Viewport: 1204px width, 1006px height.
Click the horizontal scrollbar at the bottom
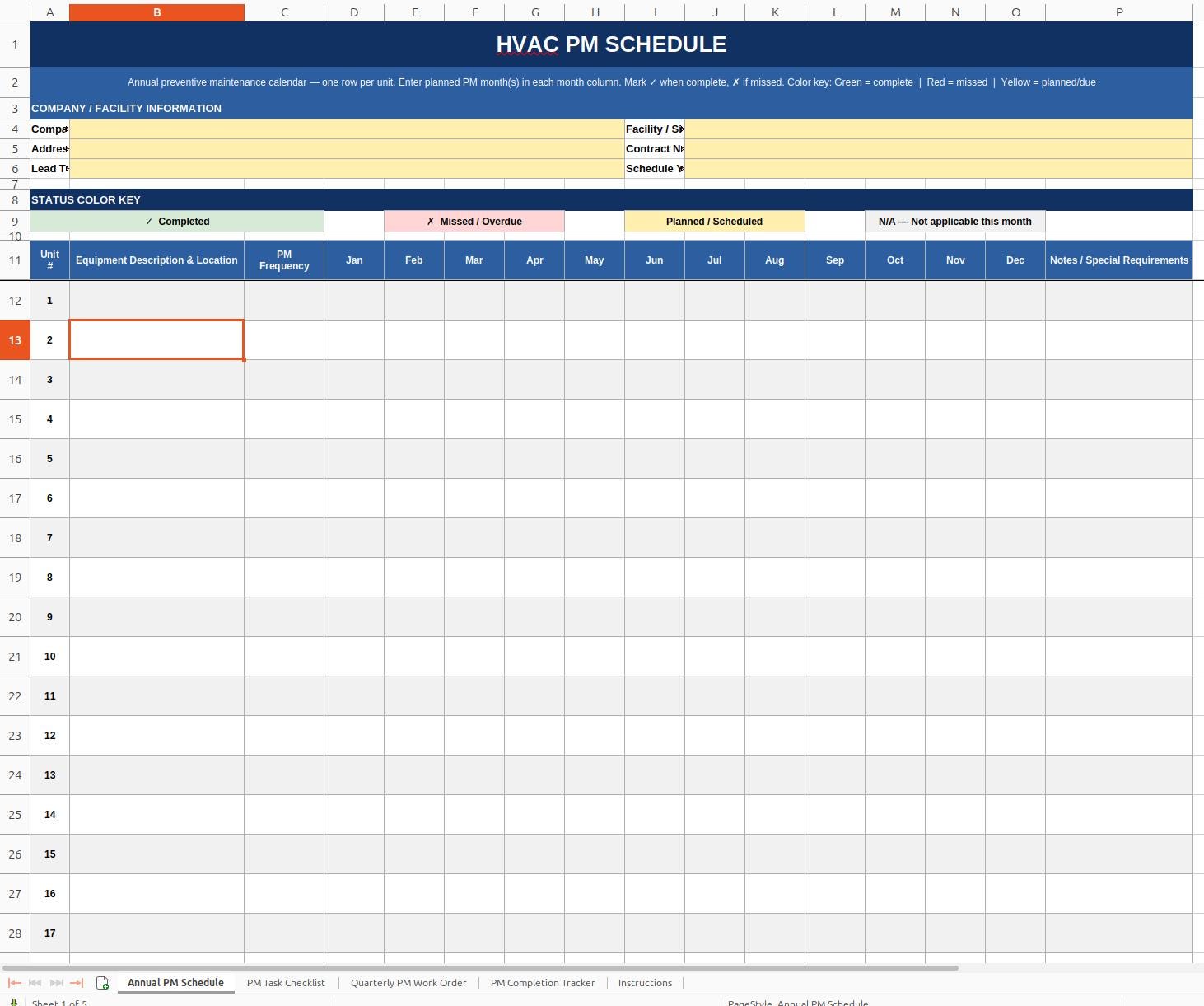coord(480,967)
